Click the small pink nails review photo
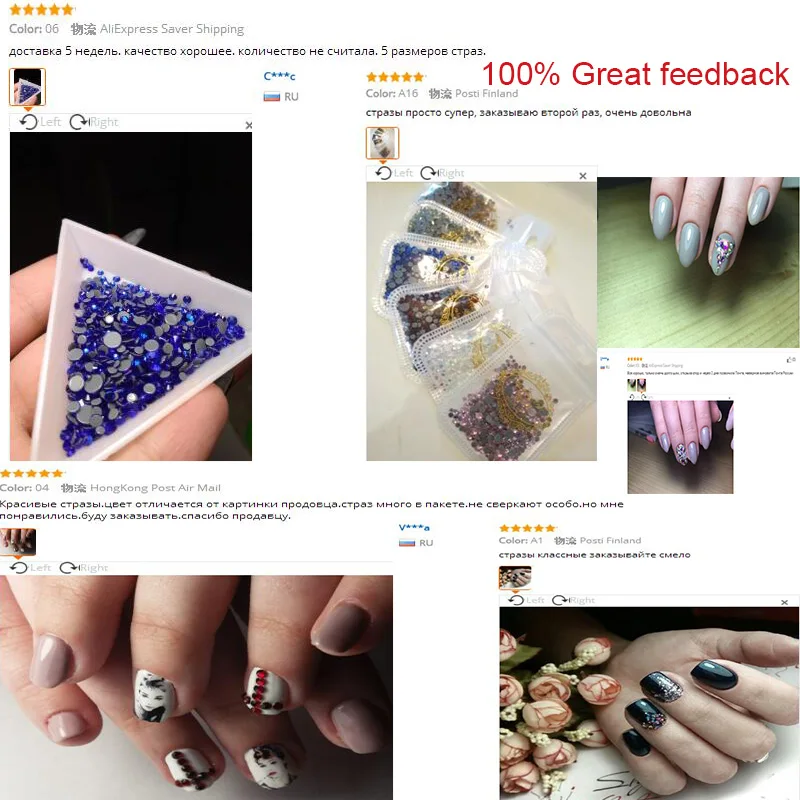The height and width of the screenshot is (800, 800). coord(680,447)
